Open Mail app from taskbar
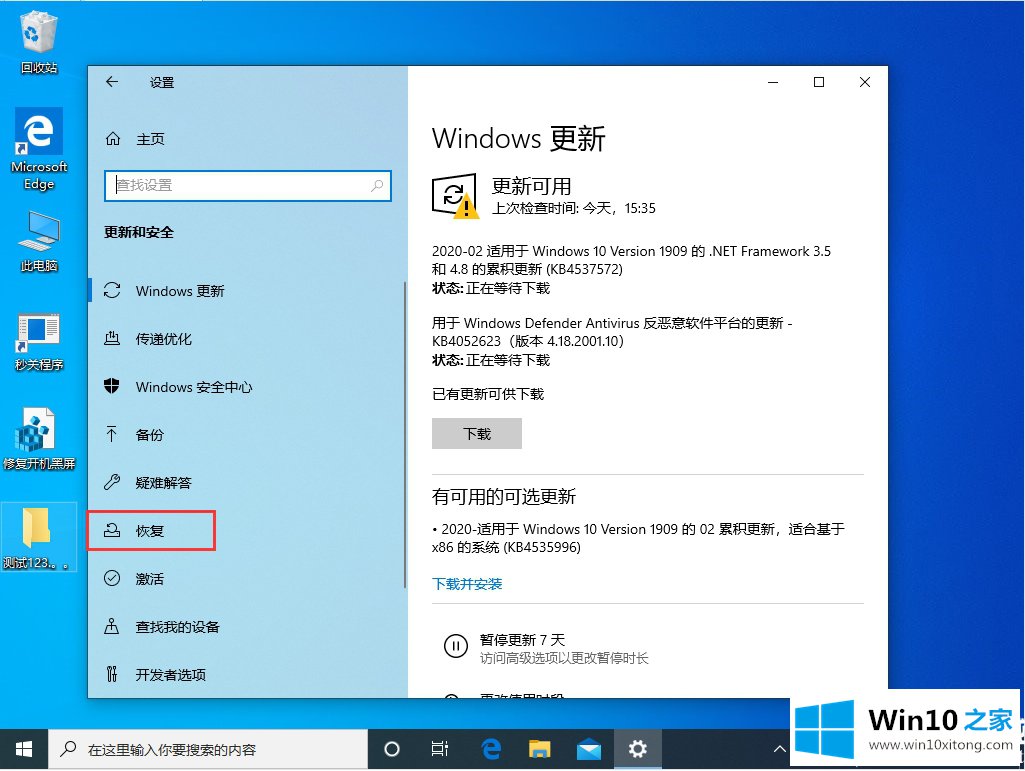Image resolution: width=1025 pixels, height=771 pixels. coord(589,749)
